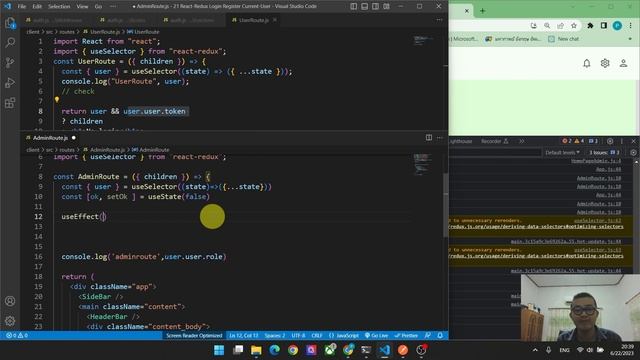The height and width of the screenshot is (360, 640).
Task: Open the Search view in the activity bar
Action: (x=10, y=42)
